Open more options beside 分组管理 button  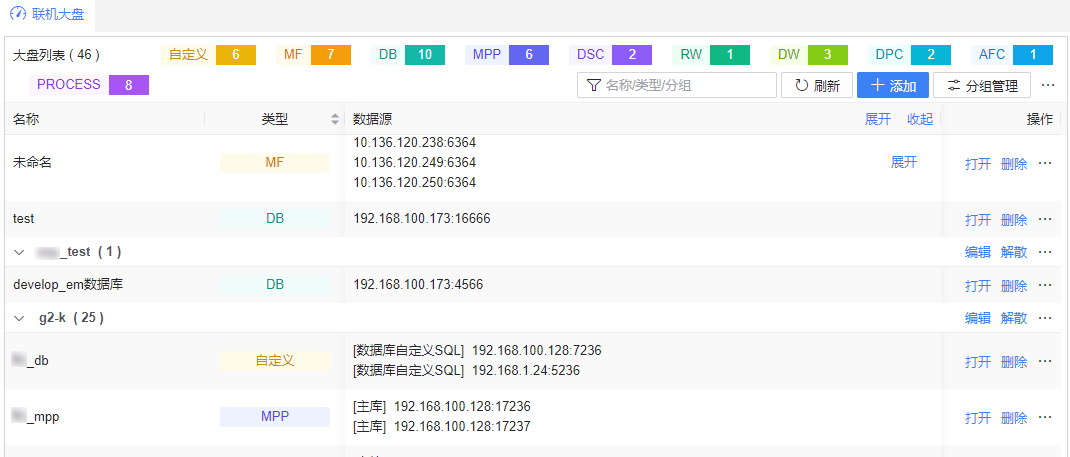click(1048, 85)
